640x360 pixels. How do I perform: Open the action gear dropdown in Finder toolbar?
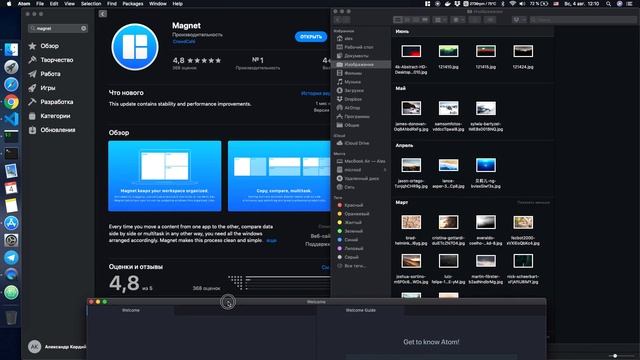pos(458,20)
